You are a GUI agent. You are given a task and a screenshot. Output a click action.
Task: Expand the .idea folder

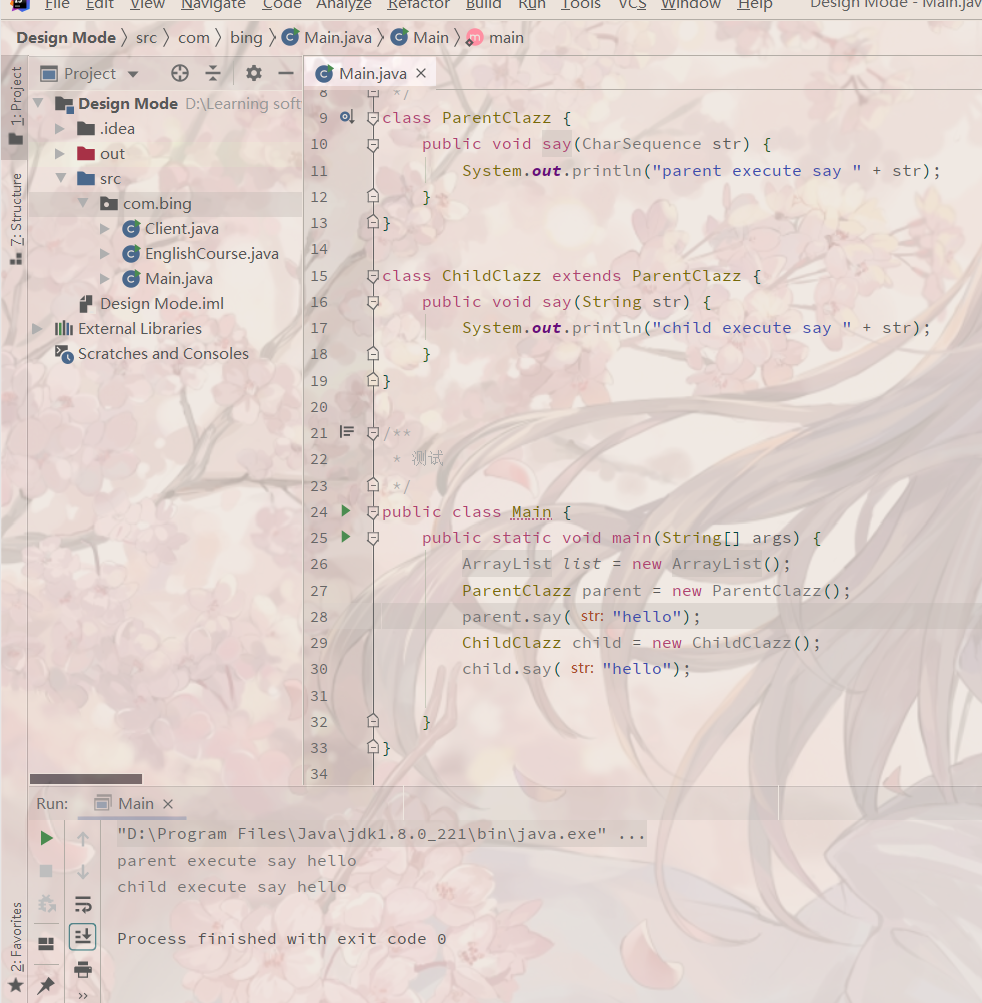pos(60,129)
